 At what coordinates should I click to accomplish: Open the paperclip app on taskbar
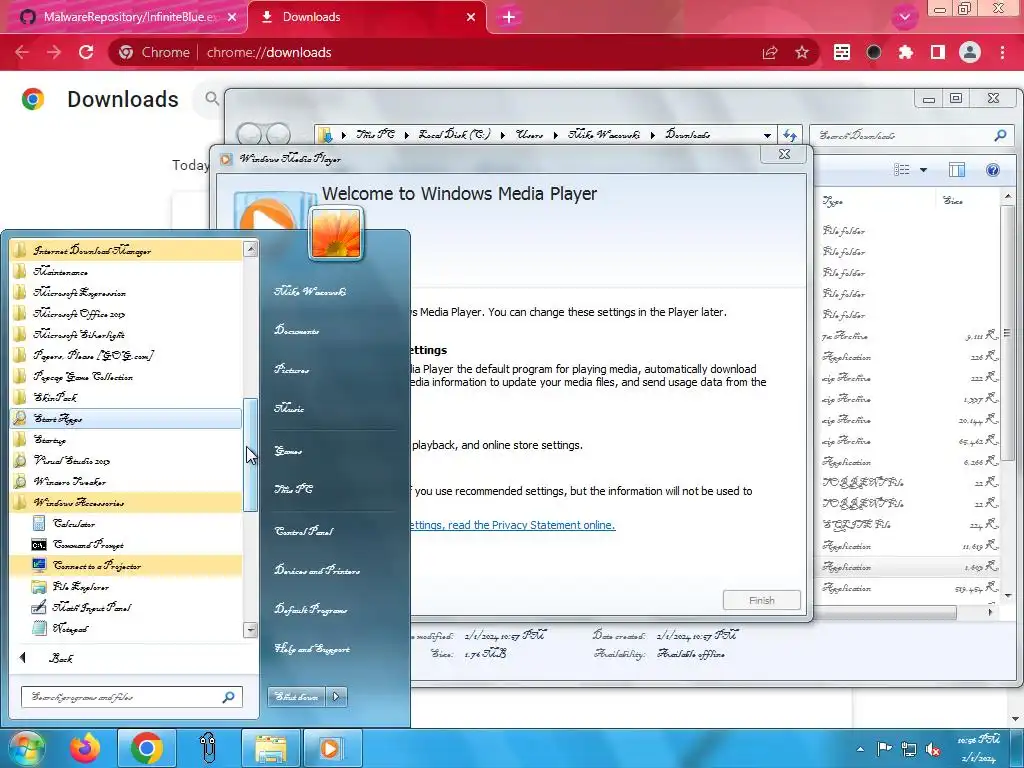208,748
